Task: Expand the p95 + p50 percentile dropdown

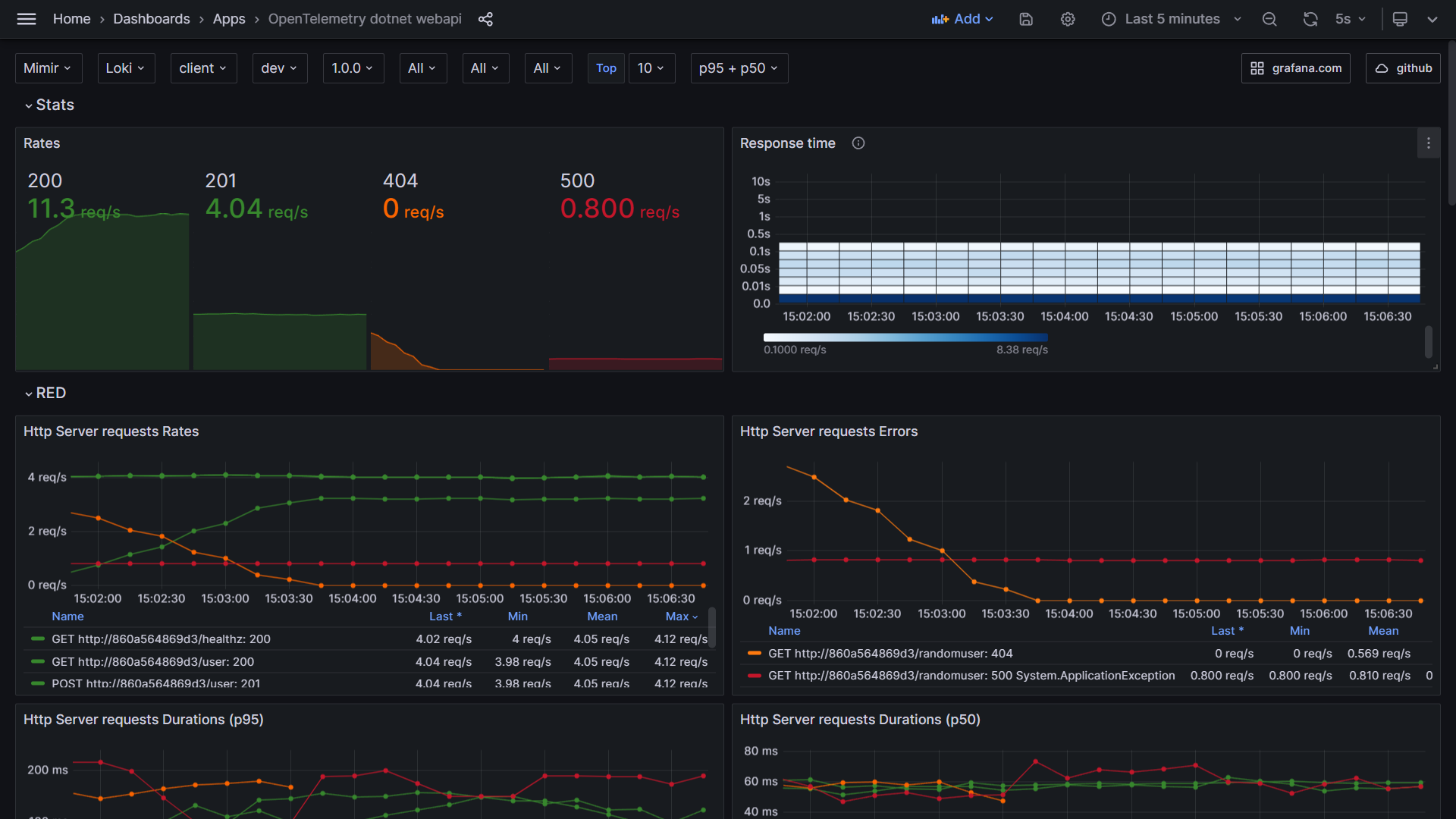Action: pos(739,68)
